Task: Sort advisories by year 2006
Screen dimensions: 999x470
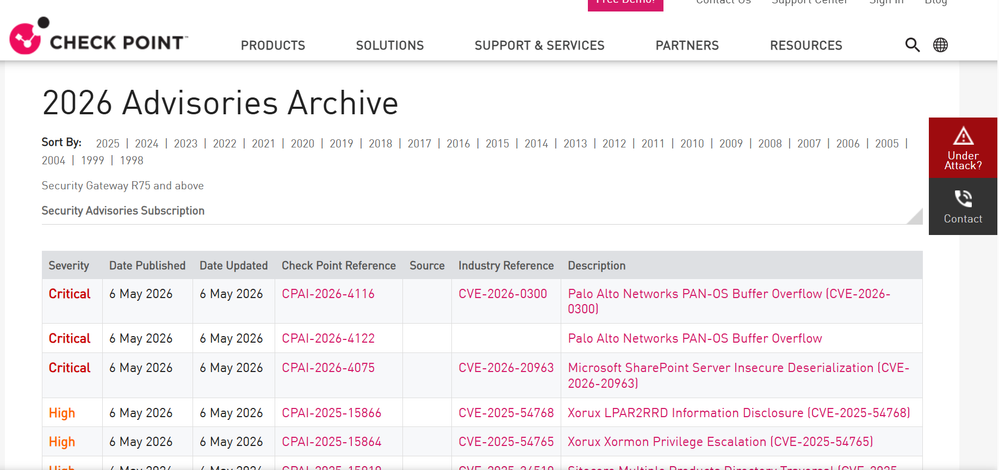Action: (848, 144)
